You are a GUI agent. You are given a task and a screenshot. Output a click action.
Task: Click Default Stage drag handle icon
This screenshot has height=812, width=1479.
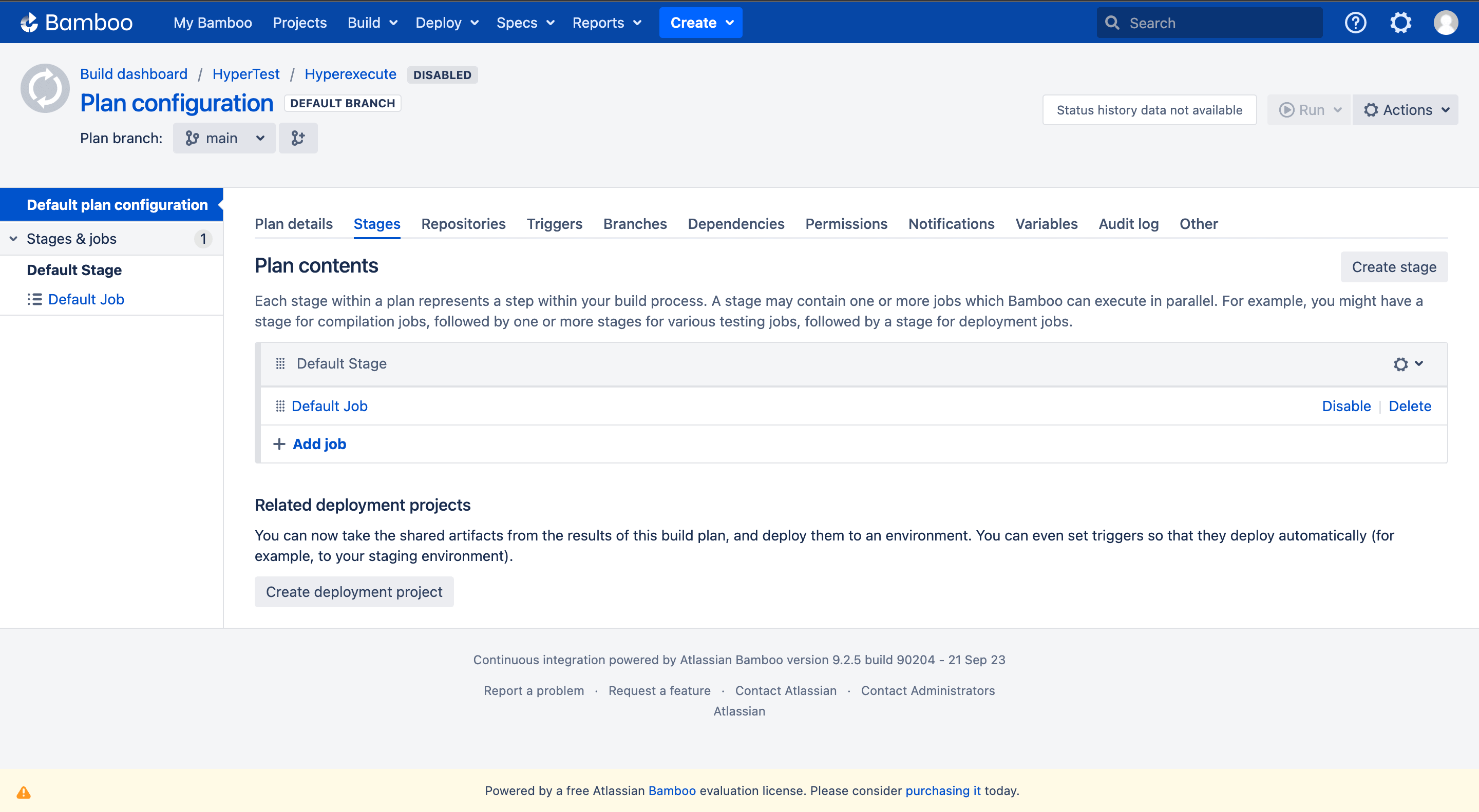[280, 363]
